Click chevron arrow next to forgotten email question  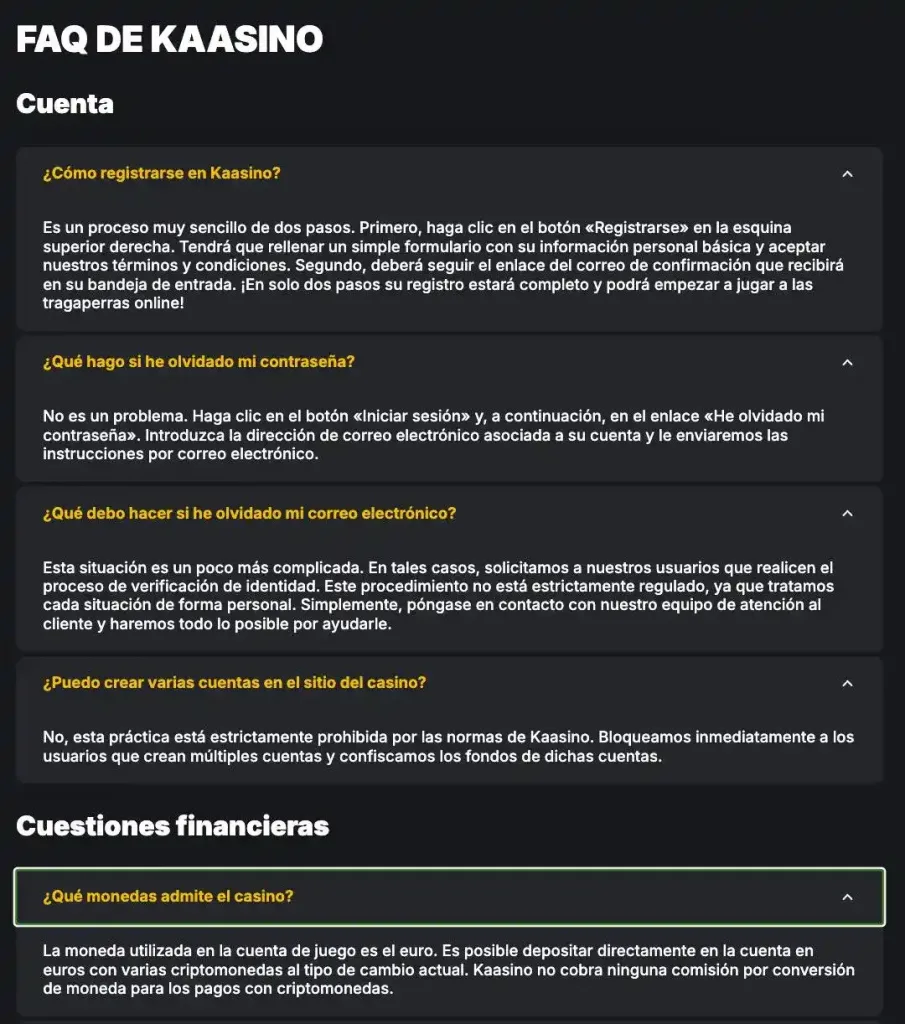click(x=847, y=514)
